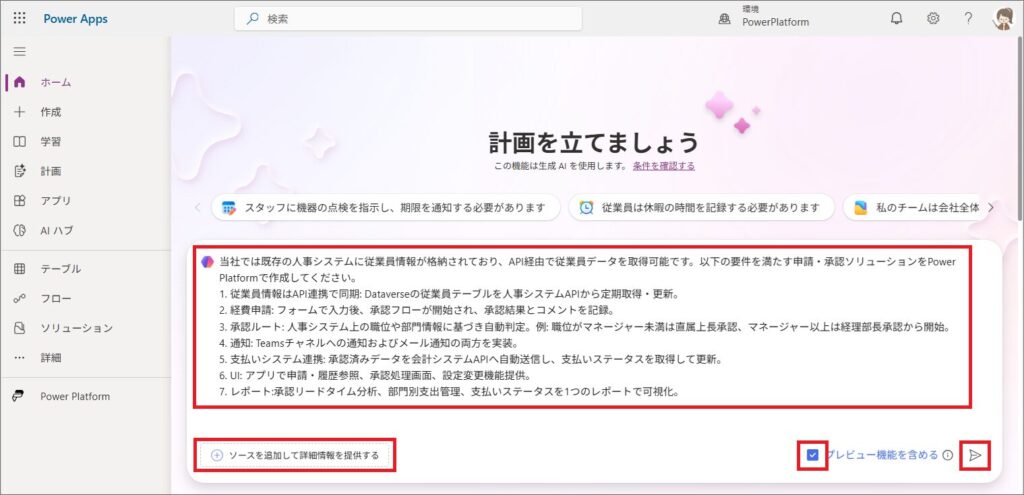Click the ホーム house icon
1024x495 pixels.
[20, 82]
